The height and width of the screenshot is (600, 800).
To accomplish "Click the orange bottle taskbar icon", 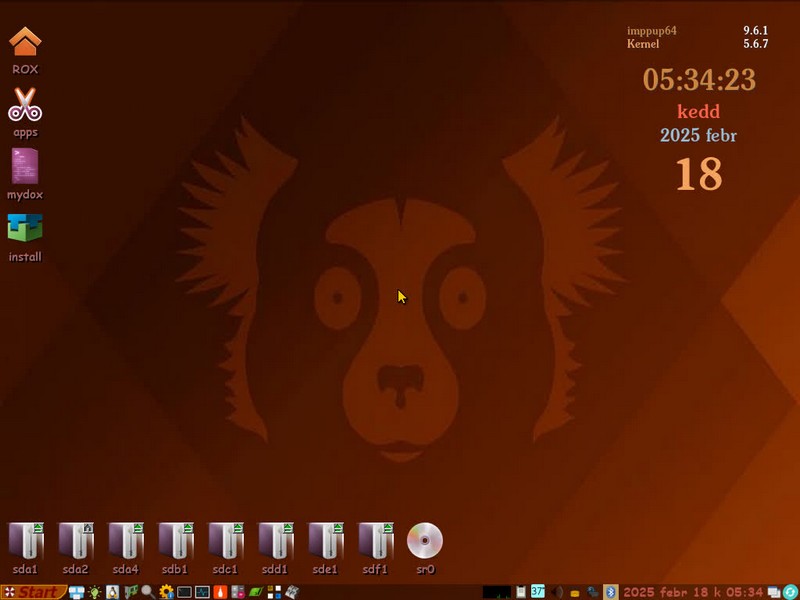I will 220,592.
